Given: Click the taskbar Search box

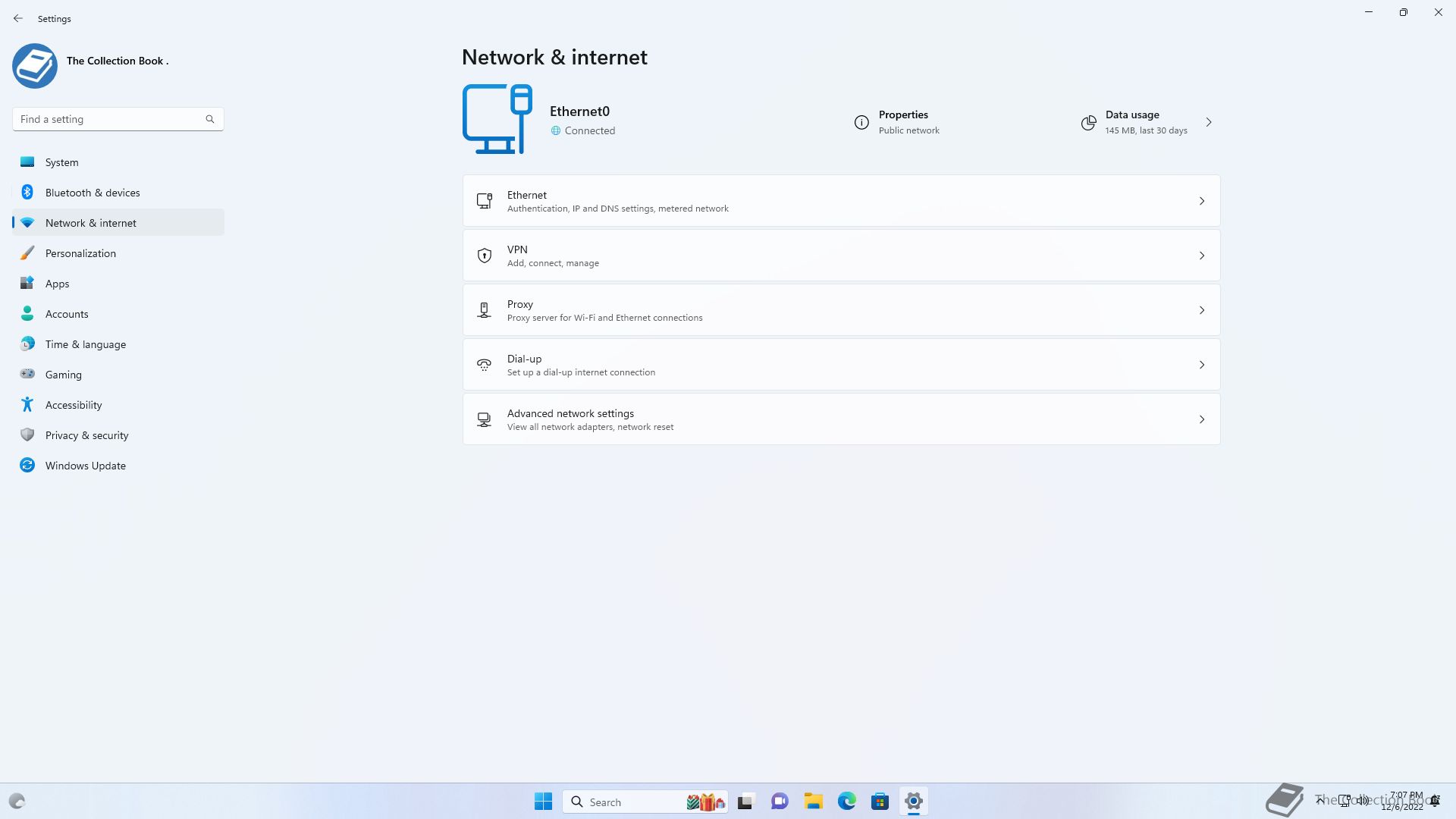Looking at the screenshot, I should pyautogui.click(x=645, y=802).
